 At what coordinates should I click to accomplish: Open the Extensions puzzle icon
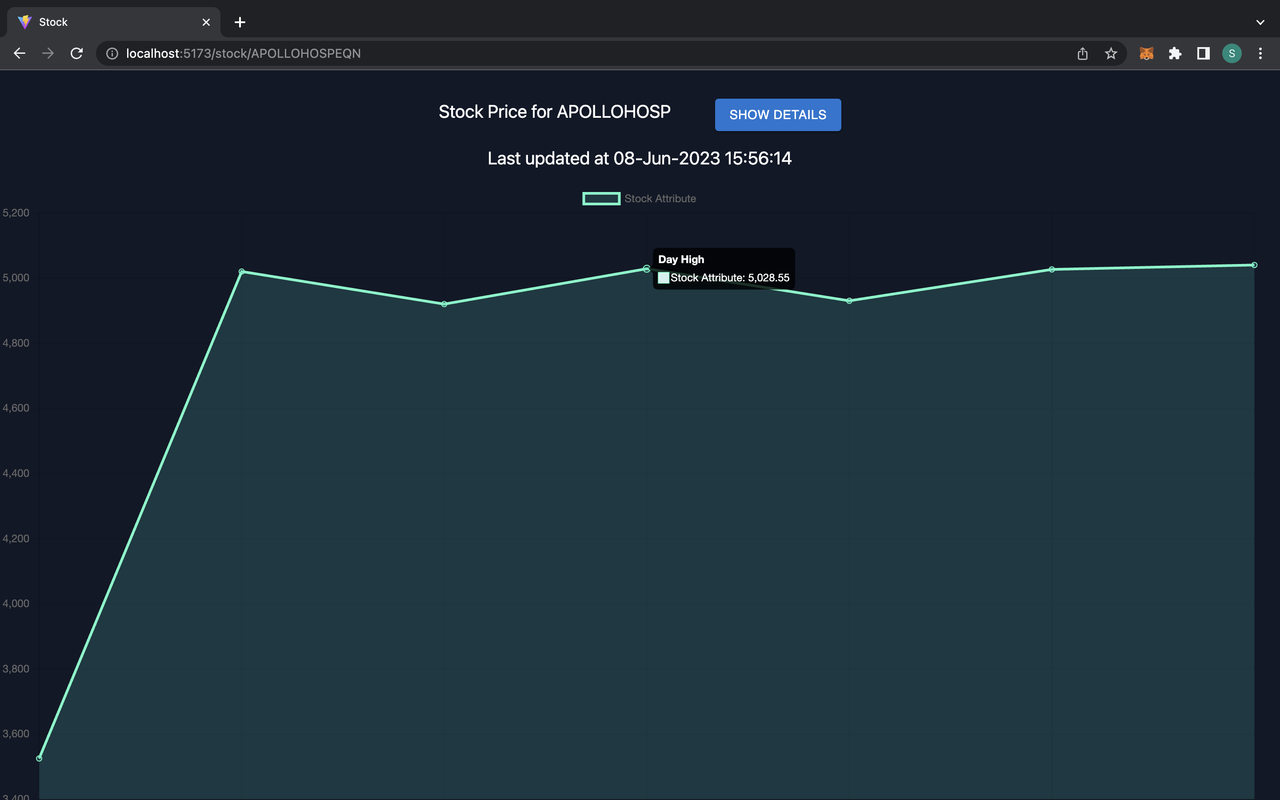[1175, 53]
